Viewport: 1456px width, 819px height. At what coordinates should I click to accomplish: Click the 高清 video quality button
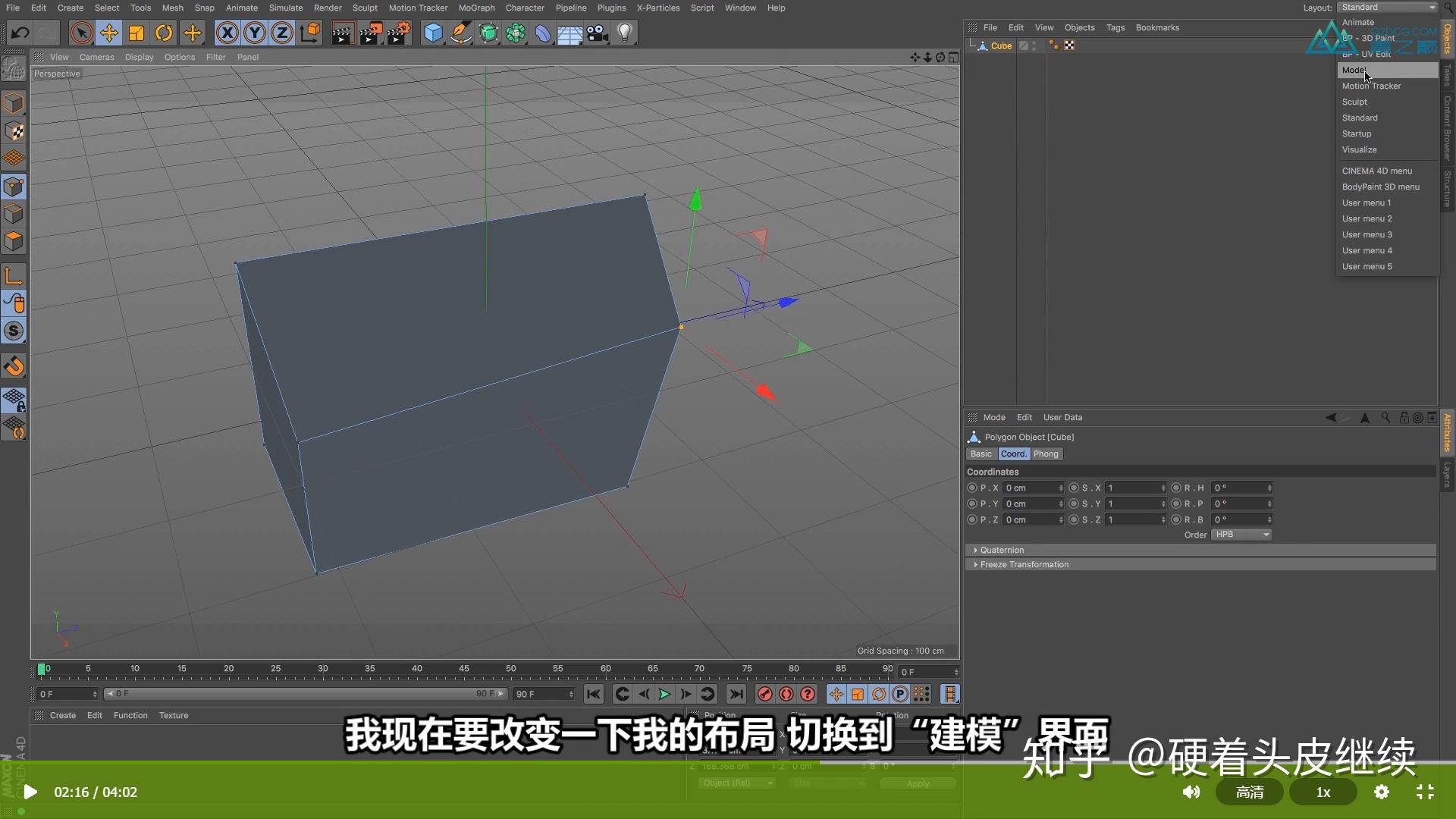coord(1249,792)
